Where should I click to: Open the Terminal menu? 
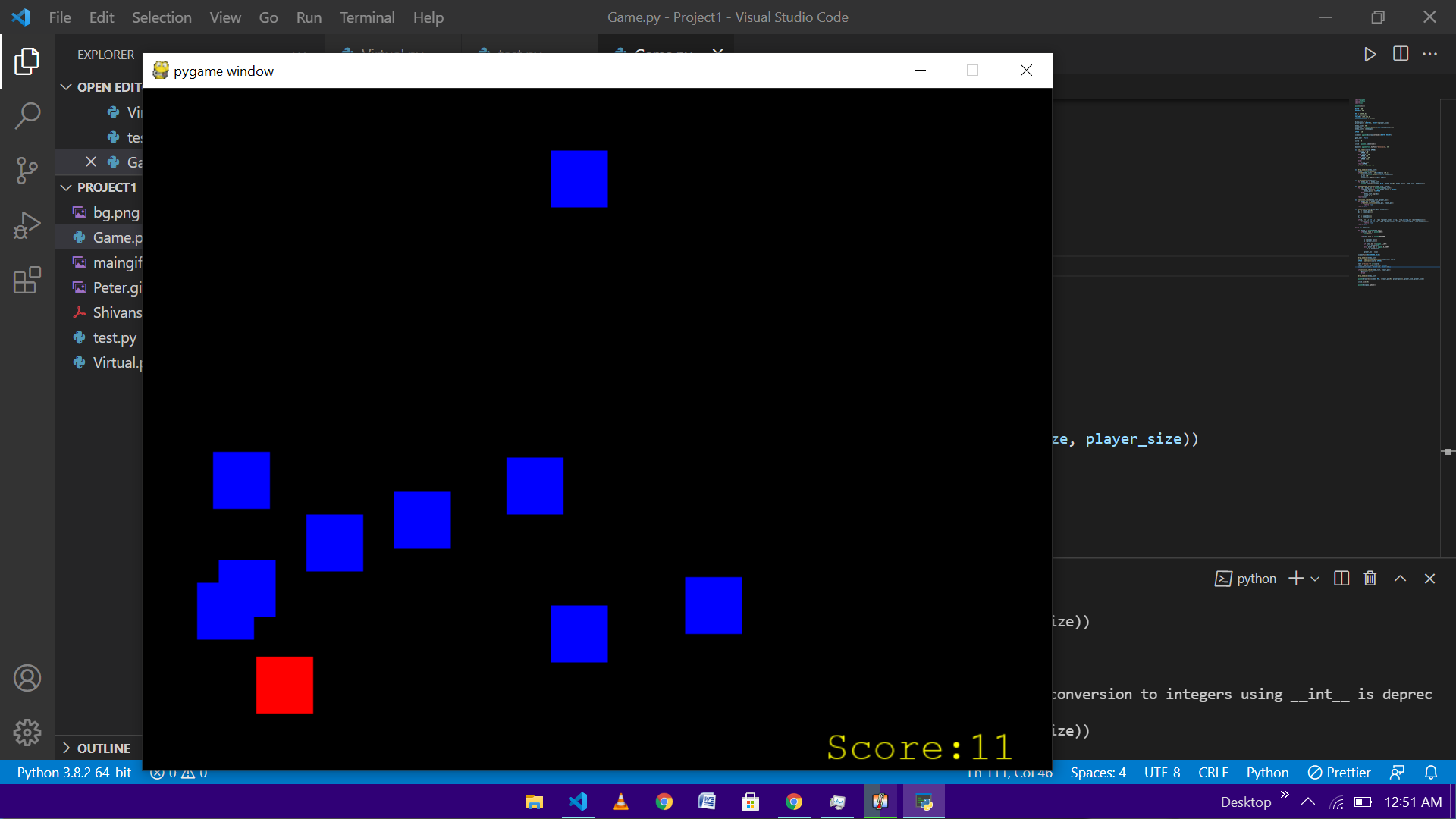[367, 17]
